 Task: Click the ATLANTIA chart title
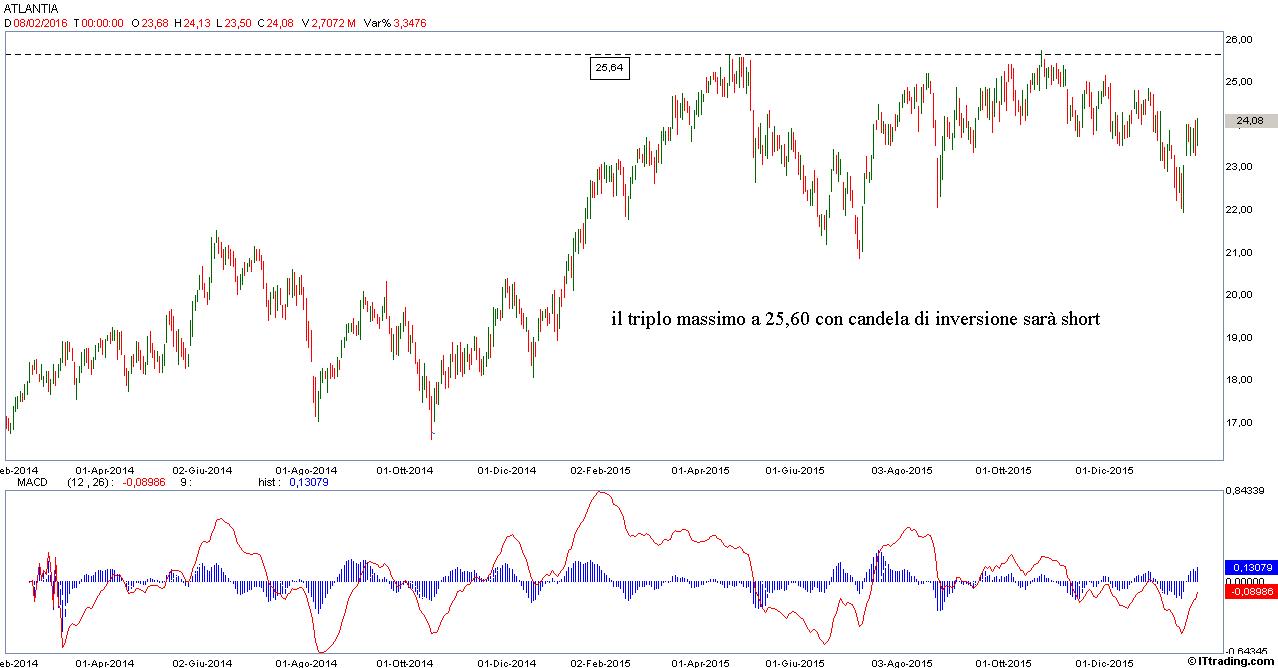click(x=31, y=8)
